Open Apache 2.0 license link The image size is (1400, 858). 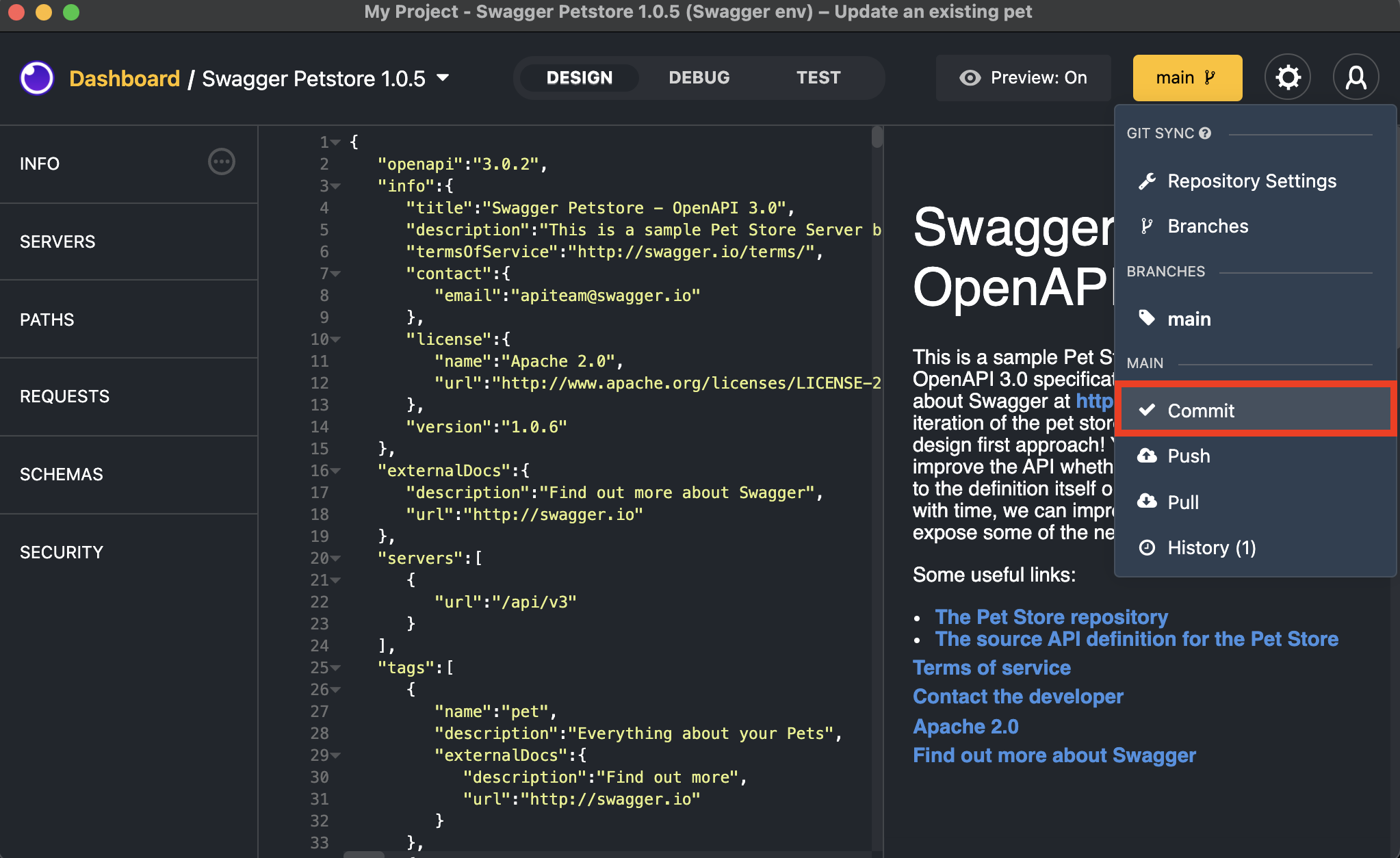tap(965, 726)
